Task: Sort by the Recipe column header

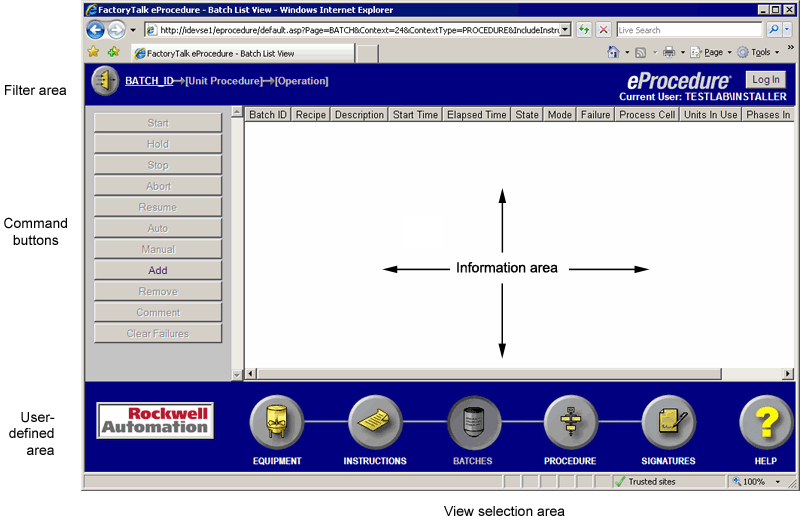Action: tap(311, 115)
